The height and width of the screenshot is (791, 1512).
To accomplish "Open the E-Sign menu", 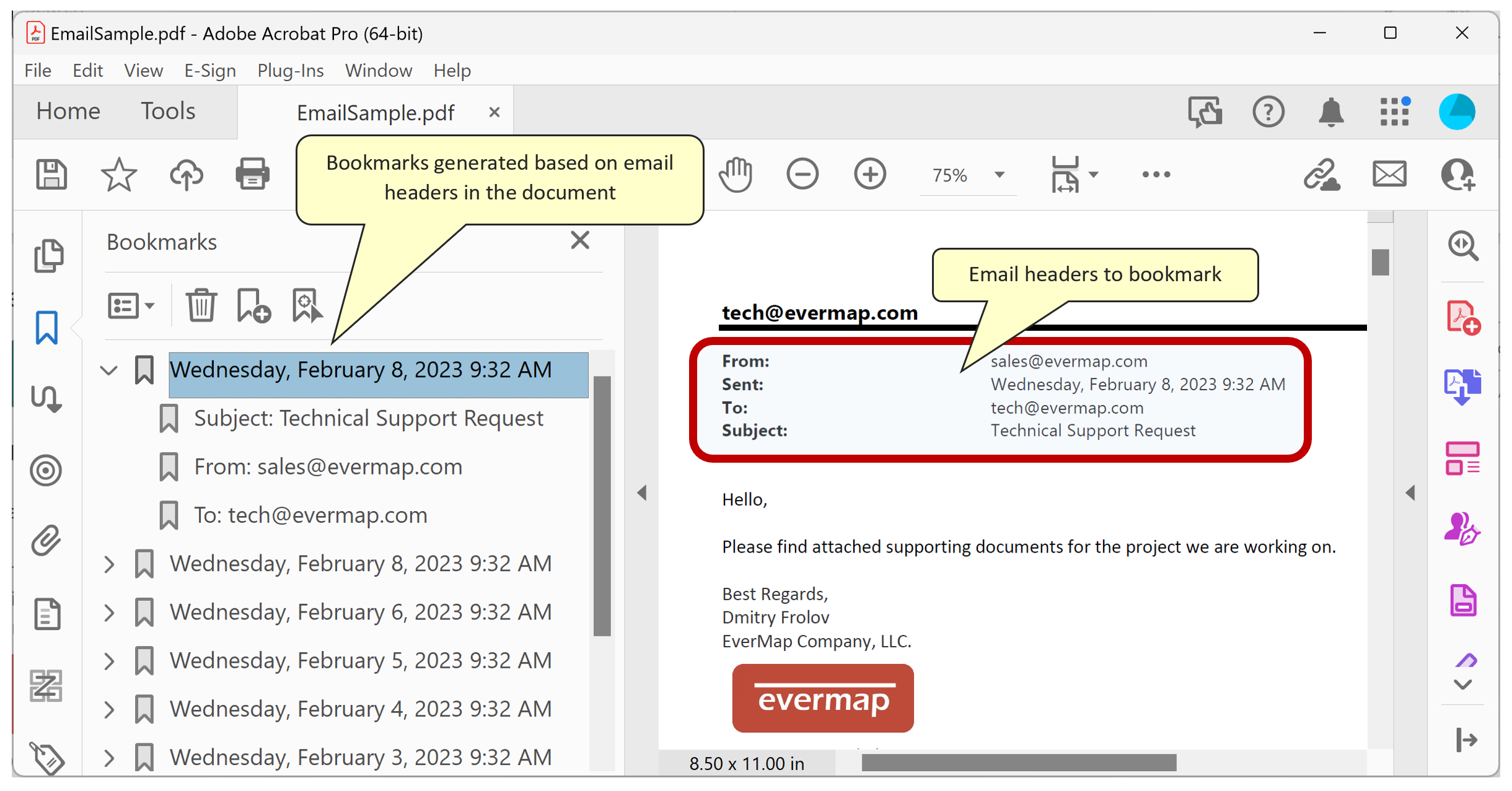I will click(210, 71).
